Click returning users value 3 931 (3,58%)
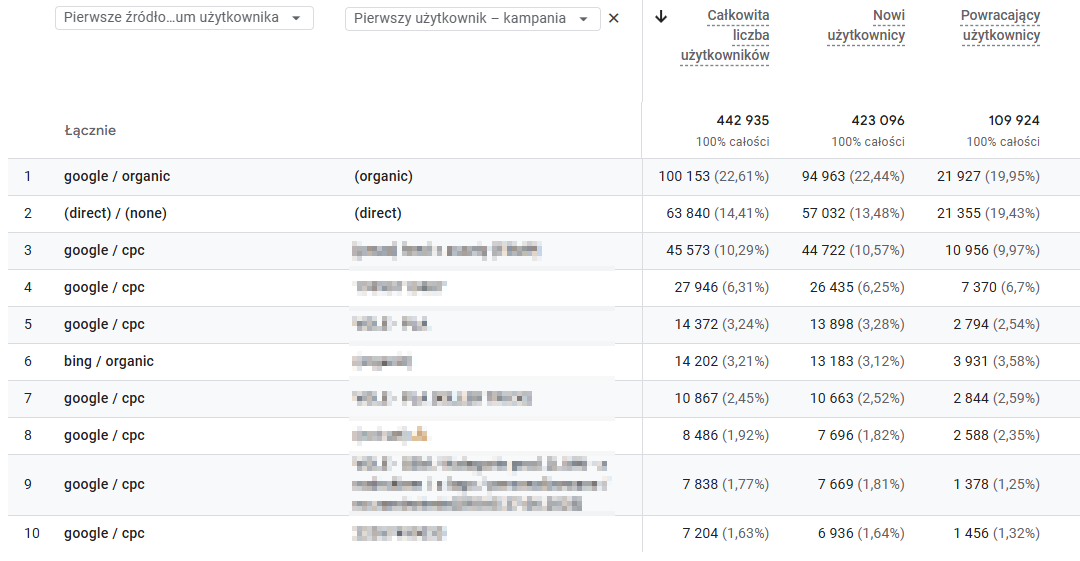Image resolution: width=1080 pixels, height=561 pixels. (997, 362)
